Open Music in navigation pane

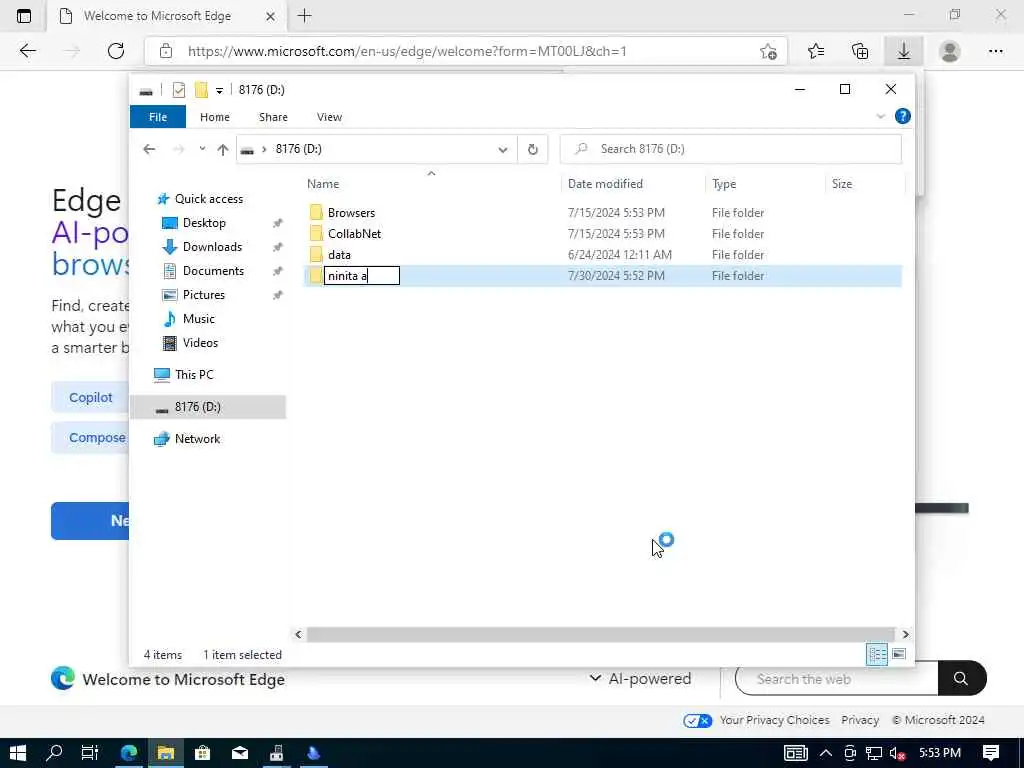[x=198, y=319]
